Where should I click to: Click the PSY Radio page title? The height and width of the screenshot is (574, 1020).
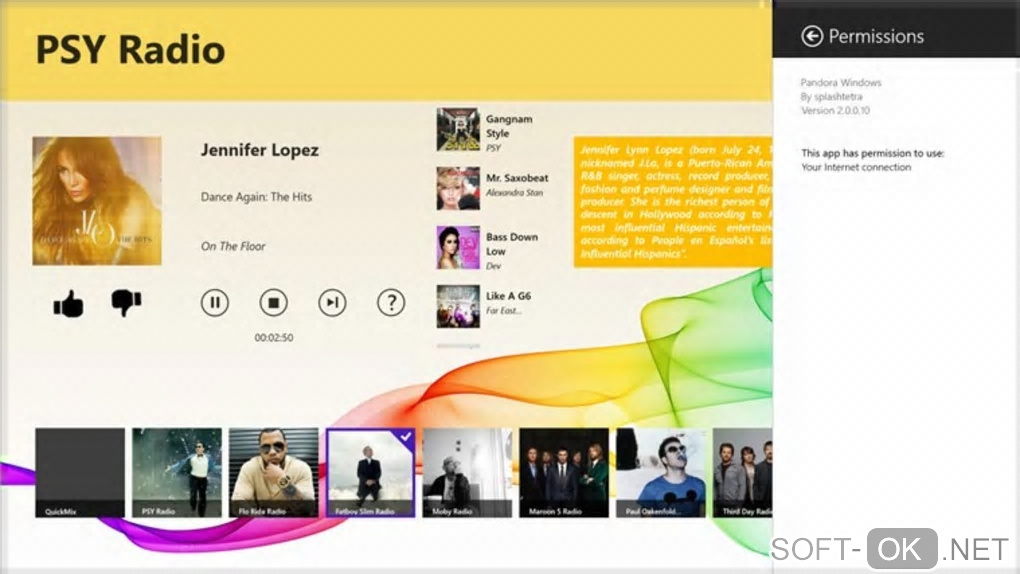[131, 49]
